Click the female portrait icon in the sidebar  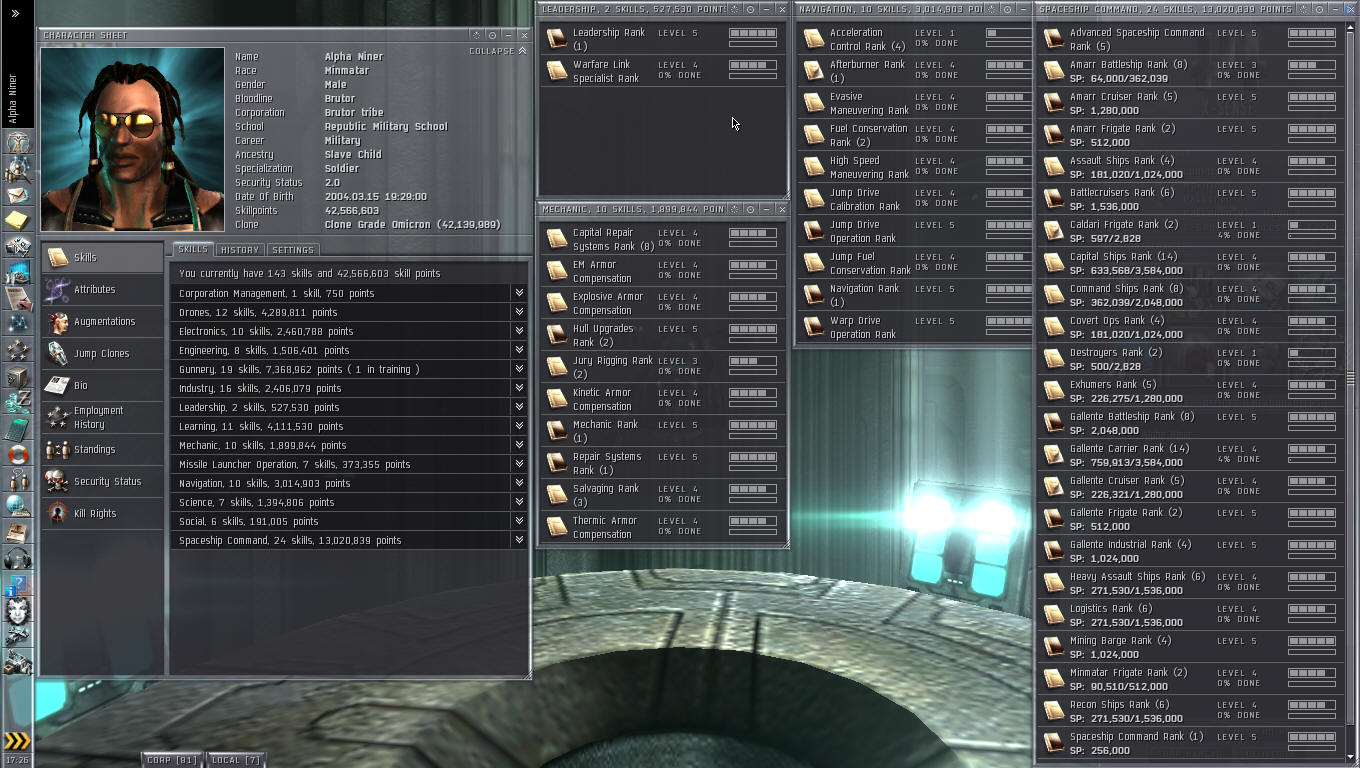pos(17,611)
